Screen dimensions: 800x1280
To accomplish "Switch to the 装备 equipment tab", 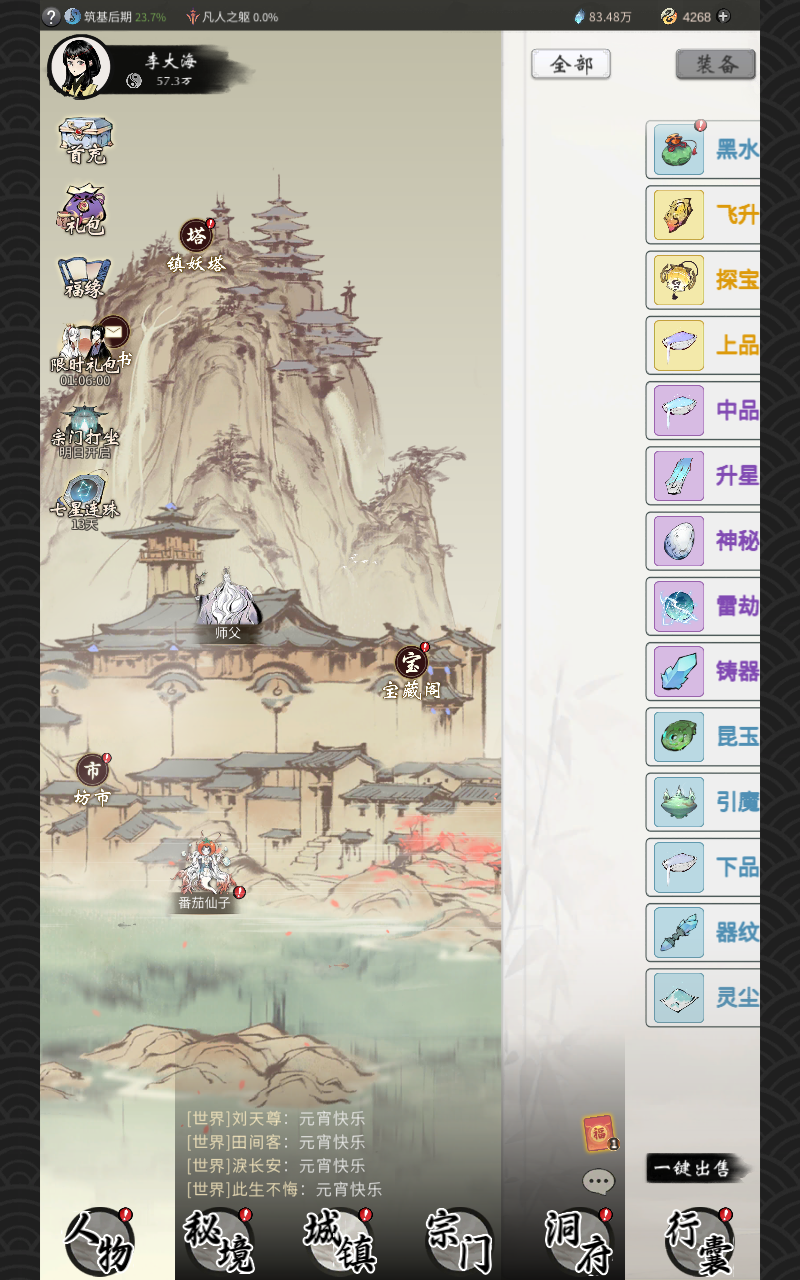I will click(x=715, y=65).
